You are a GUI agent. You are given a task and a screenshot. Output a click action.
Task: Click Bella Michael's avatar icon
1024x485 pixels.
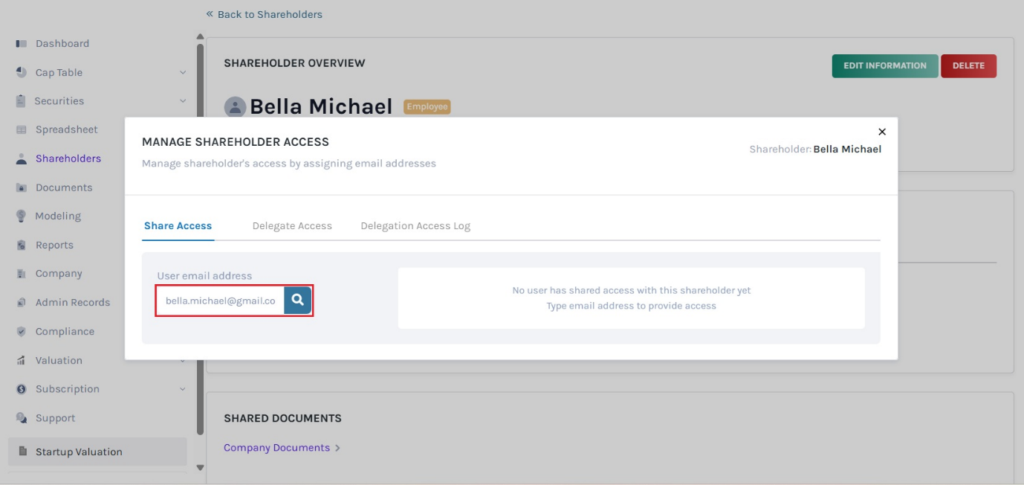click(234, 107)
